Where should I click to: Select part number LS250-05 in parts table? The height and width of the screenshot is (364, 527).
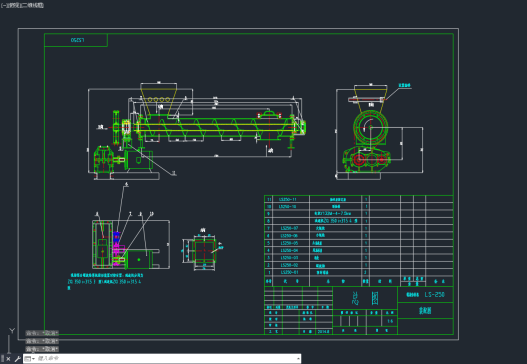pyautogui.click(x=289, y=243)
